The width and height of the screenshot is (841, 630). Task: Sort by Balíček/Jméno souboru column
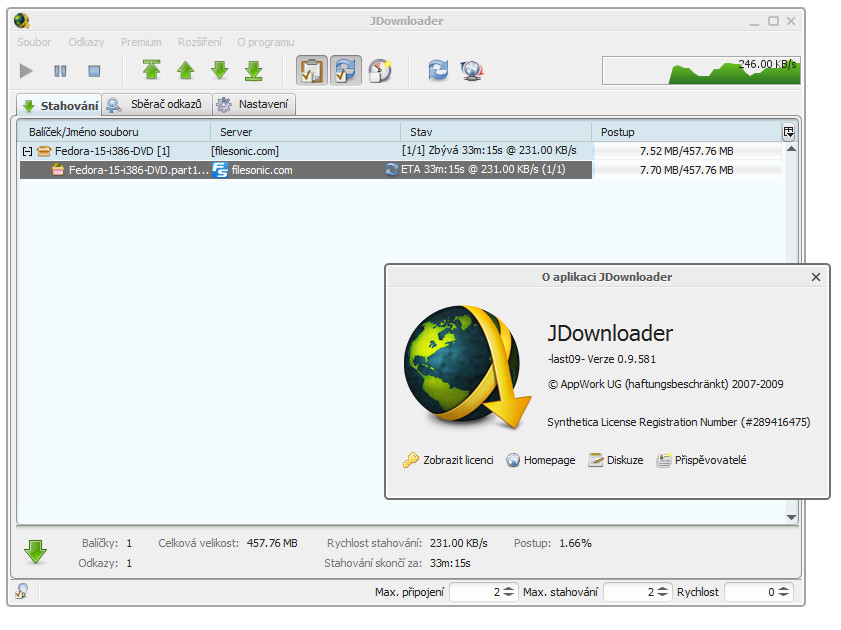(x=113, y=132)
